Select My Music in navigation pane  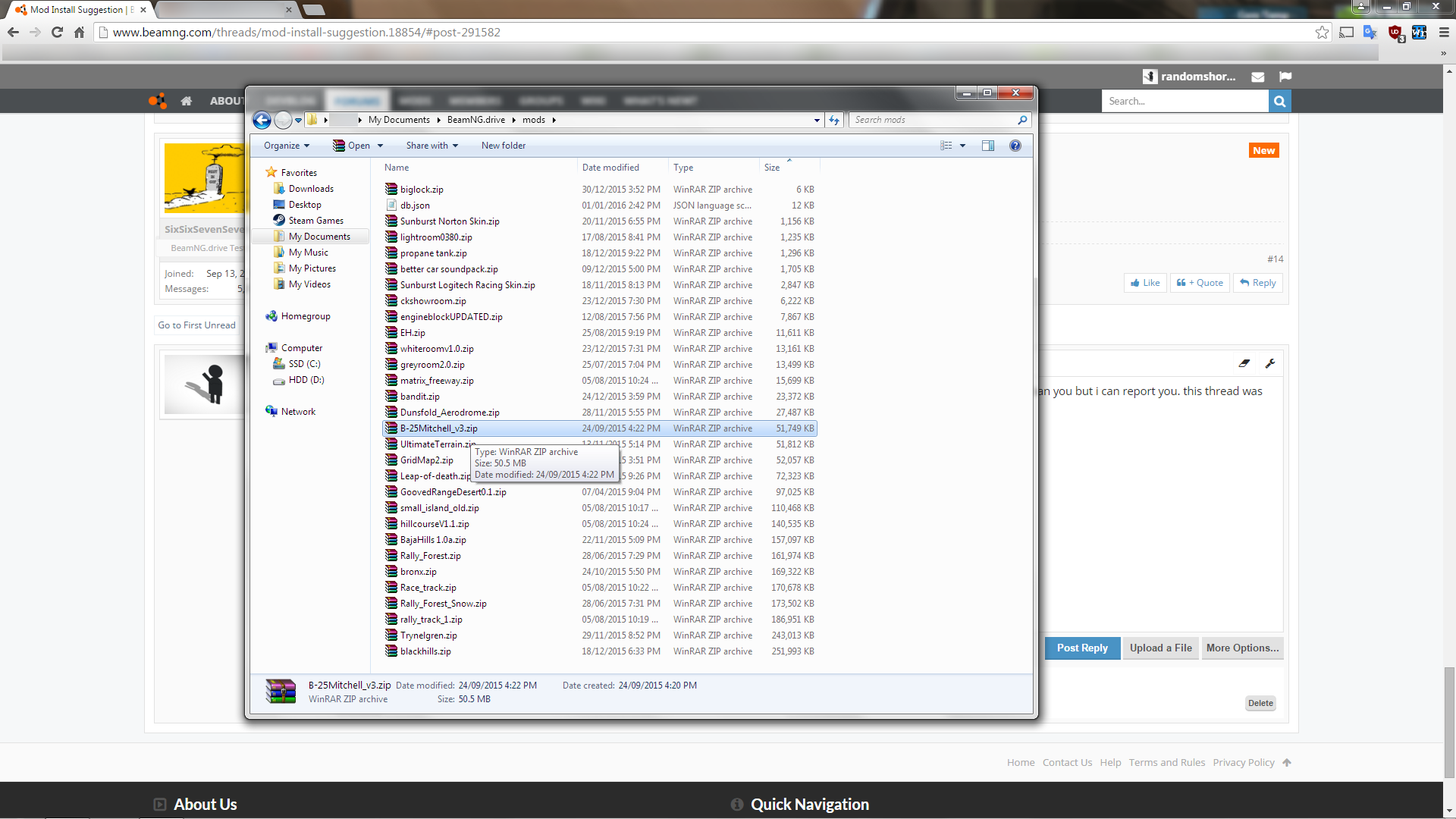(309, 253)
